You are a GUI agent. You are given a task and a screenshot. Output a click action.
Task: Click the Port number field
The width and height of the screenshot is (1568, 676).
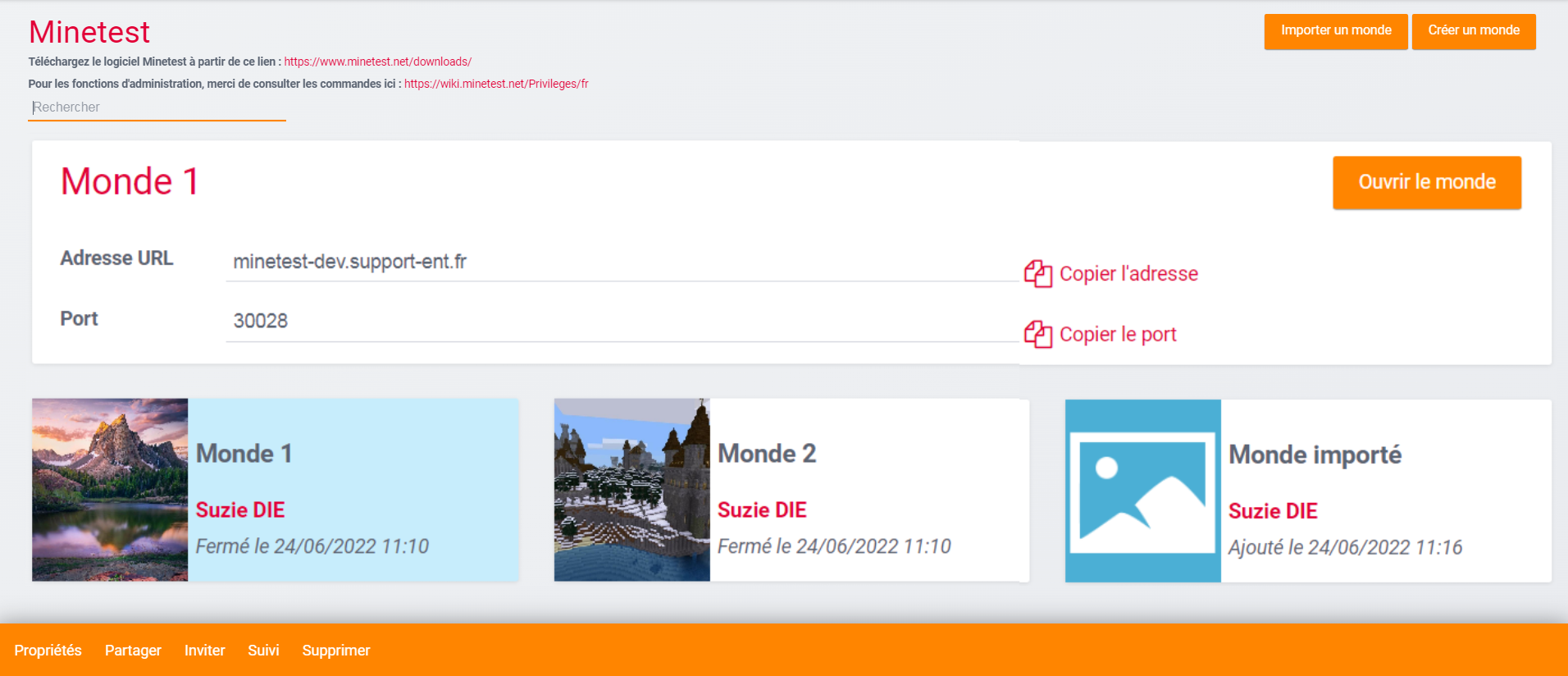pyautogui.click(x=621, y=321)
